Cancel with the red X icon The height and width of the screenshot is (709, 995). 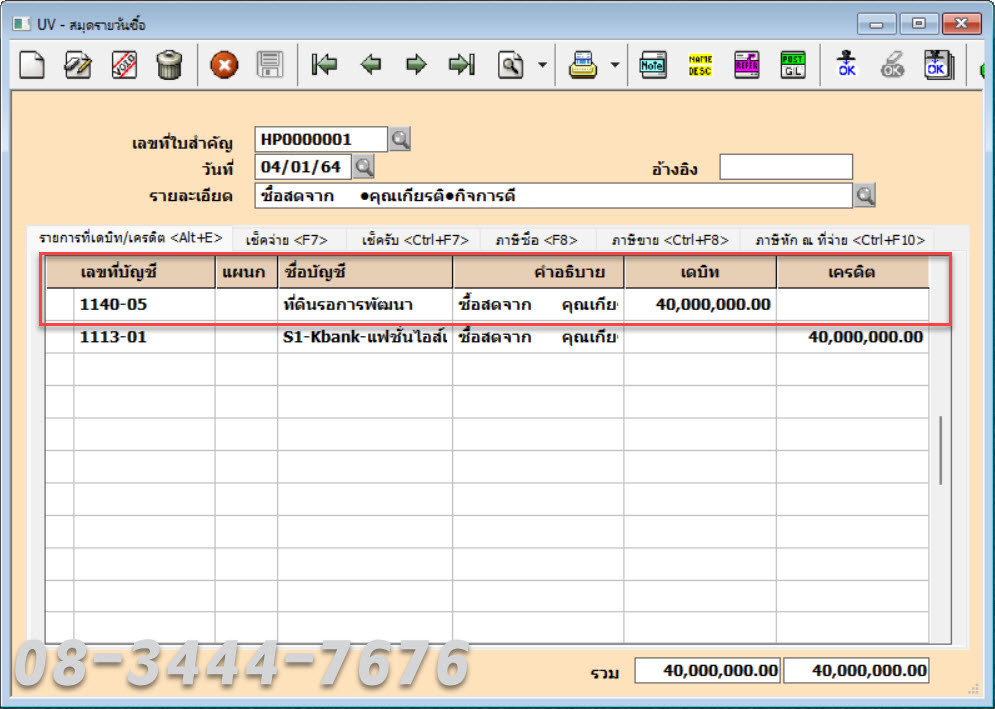point(224,65)
